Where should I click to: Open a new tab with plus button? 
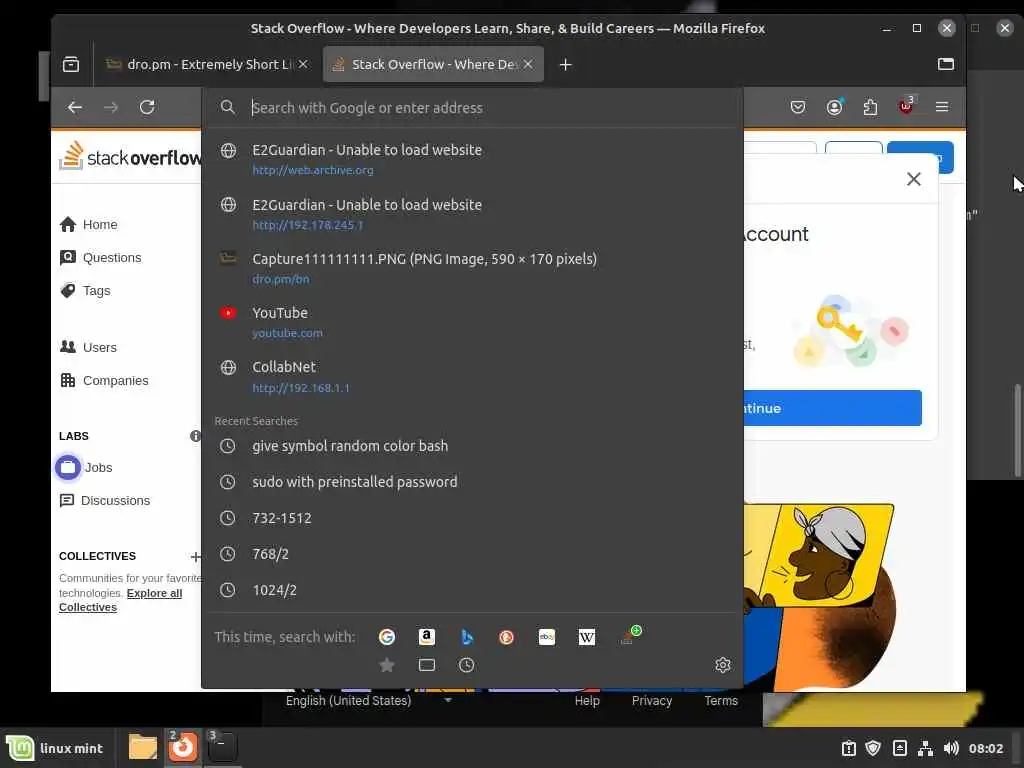click(x=566, y=65)
